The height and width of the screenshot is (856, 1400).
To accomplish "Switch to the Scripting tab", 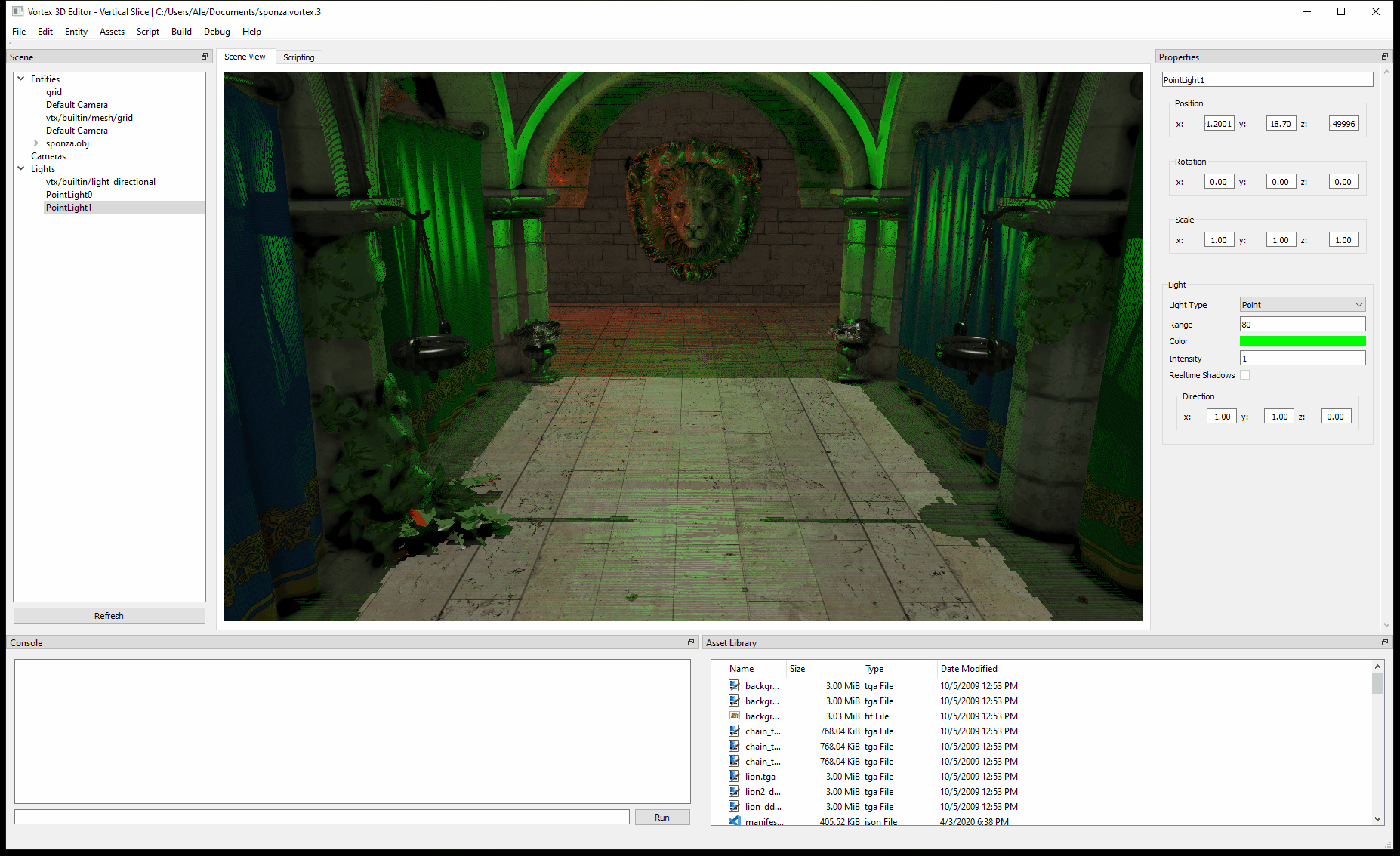I will point(299,57).
